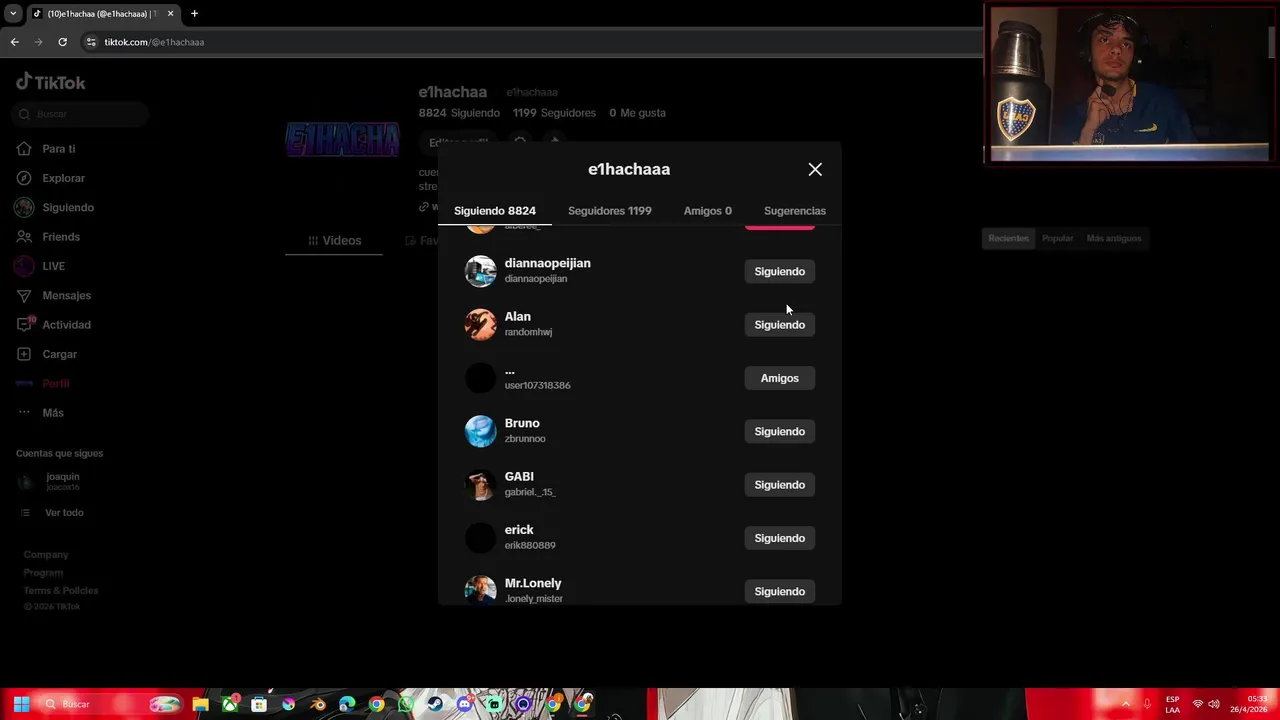Screen dimensions: 1280x720
Task: Open the Windows Start menu
Action: (21, 704)
